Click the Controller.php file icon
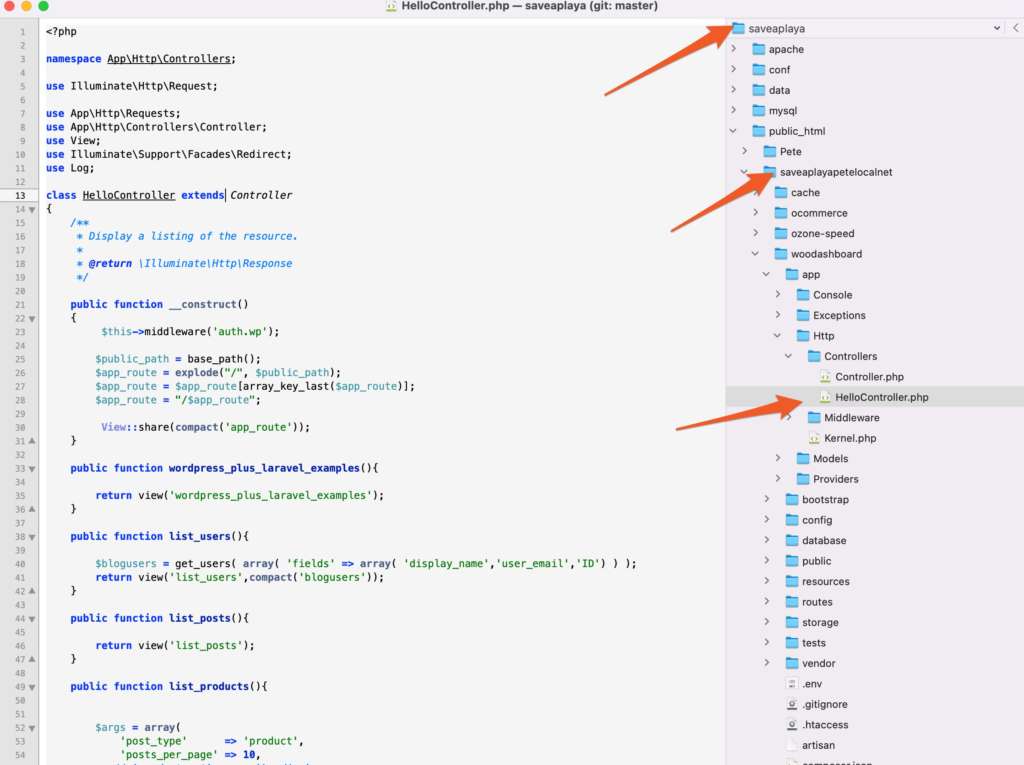 (825, 377)
